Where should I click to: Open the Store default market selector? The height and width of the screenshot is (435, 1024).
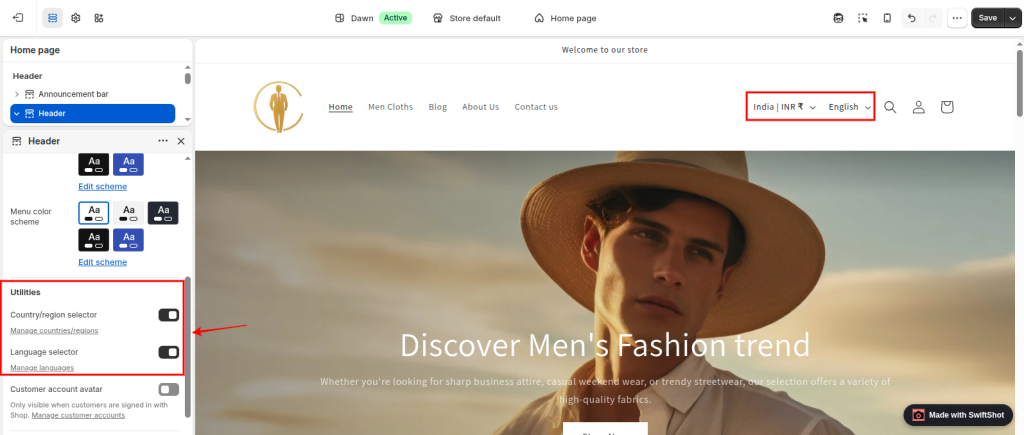point(467,18)
